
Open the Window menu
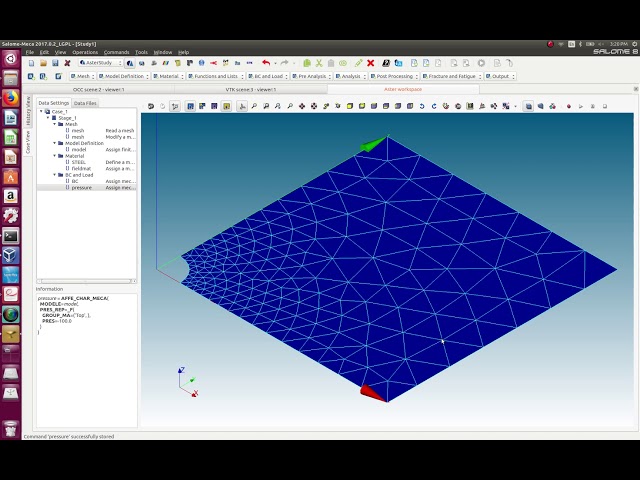tap(162, 52)
